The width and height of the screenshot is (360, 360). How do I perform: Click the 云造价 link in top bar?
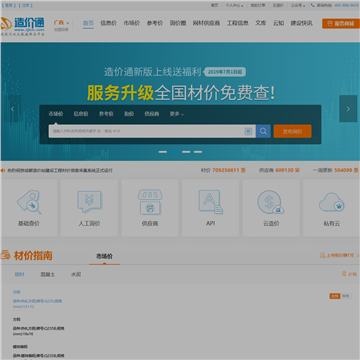pos(278,5)
